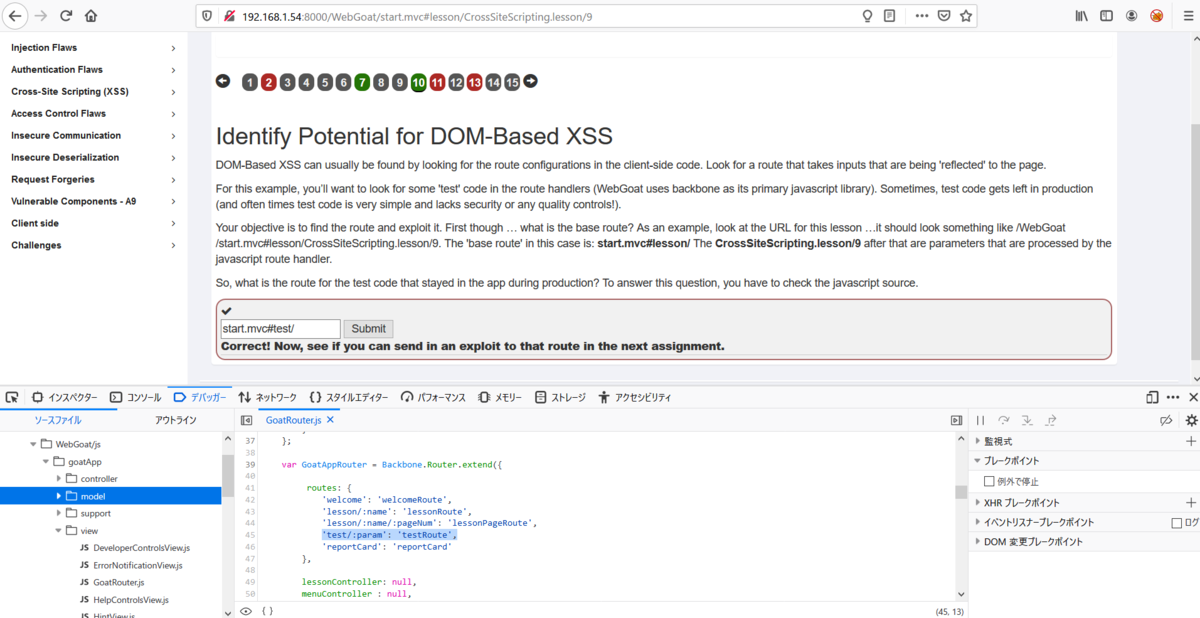Toggle reader view icon in address bar

[x=889, y=16]
